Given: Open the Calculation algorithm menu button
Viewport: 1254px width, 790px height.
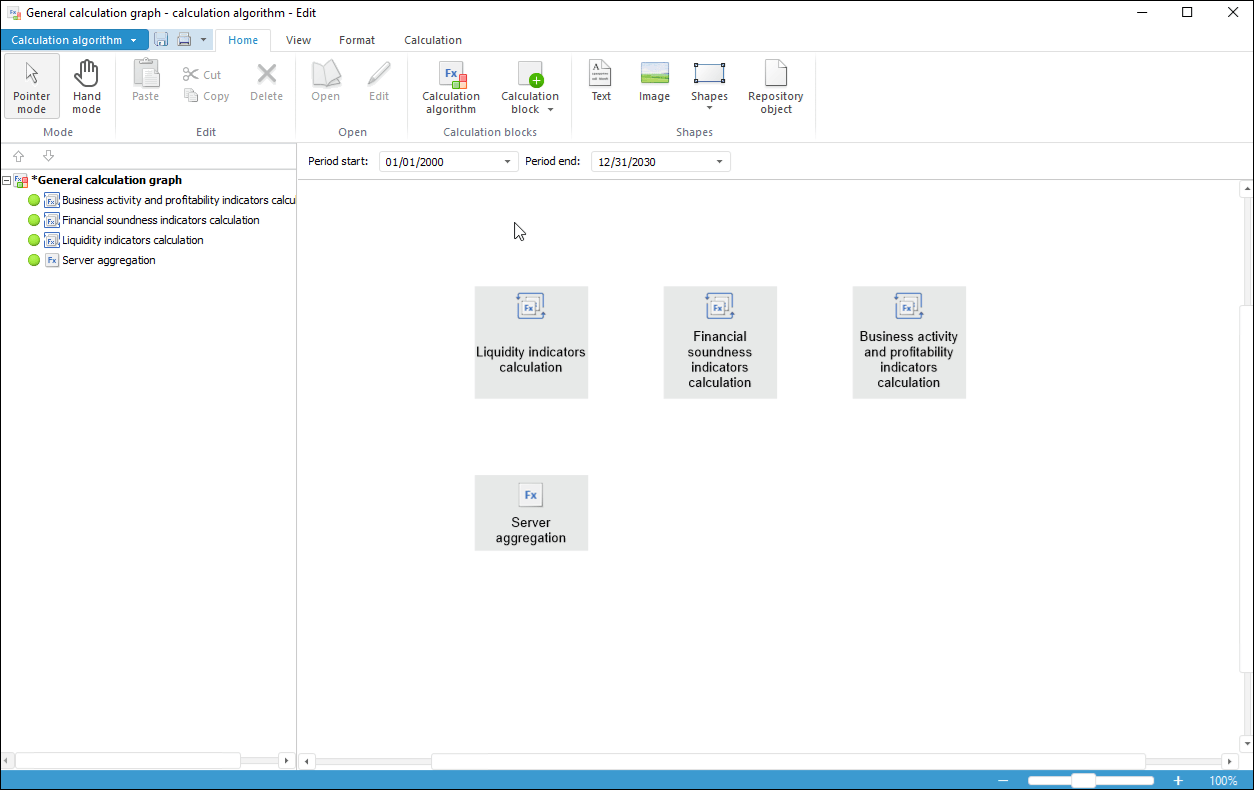Looking at the screenshot, I should pos(74,40).
